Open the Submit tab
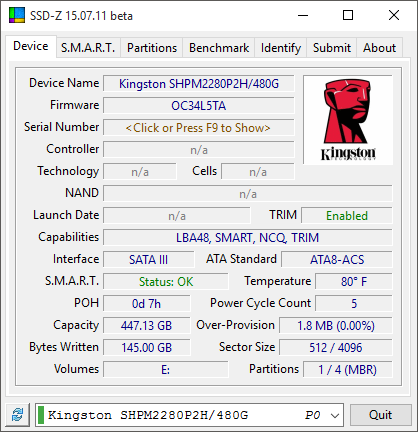This screenshot has width=418, height=432. click(332, 48)
